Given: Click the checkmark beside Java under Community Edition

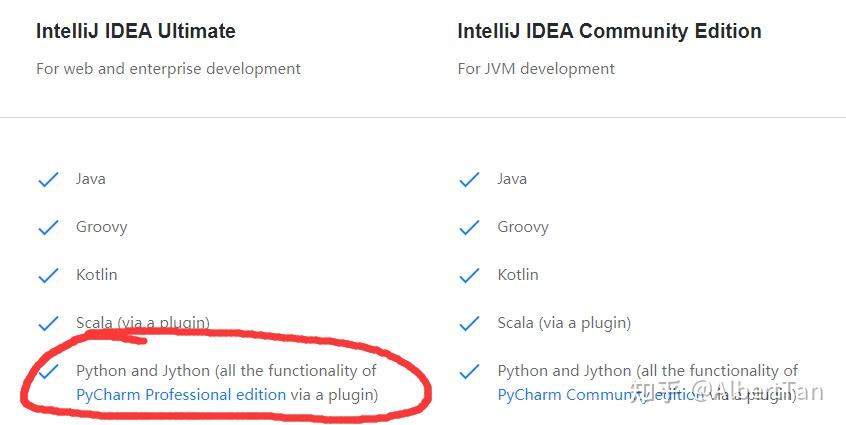Looking at the screenshot, I should coord(469,180).
